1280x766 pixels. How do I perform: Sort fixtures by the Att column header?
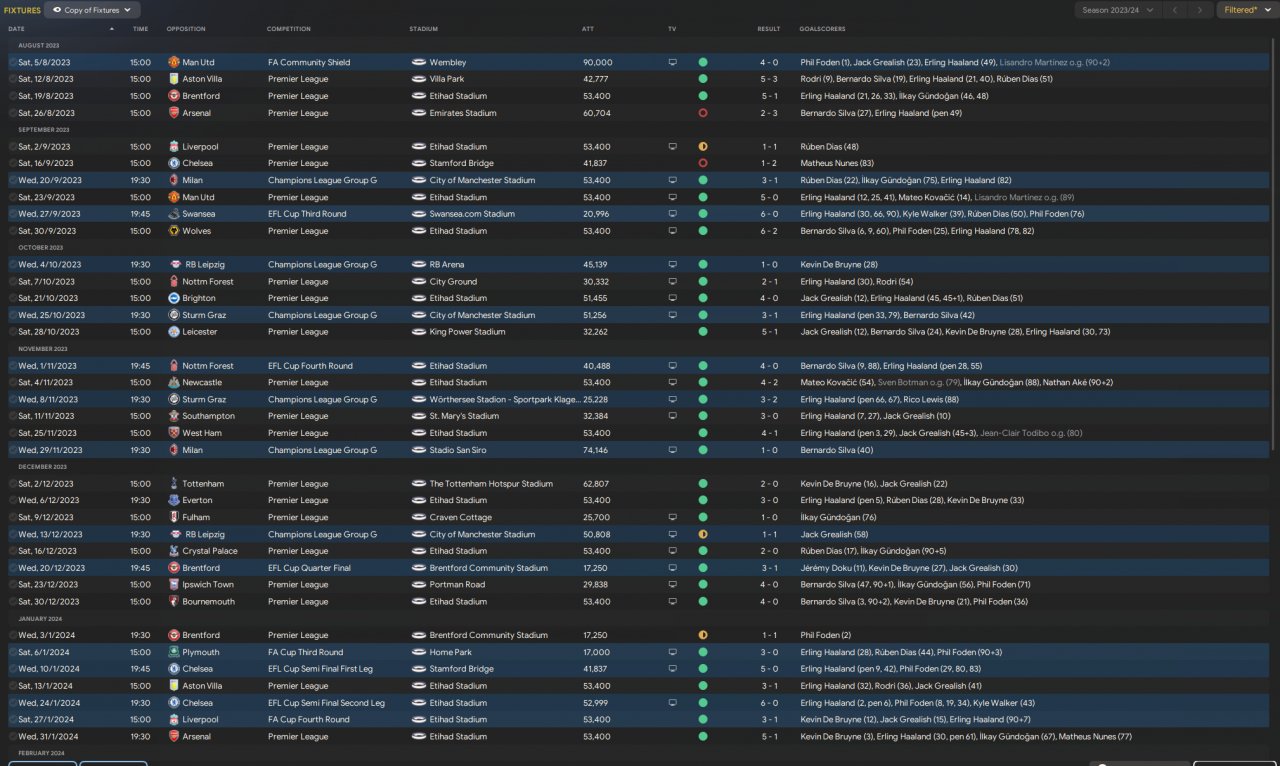(x=588, y=29)
